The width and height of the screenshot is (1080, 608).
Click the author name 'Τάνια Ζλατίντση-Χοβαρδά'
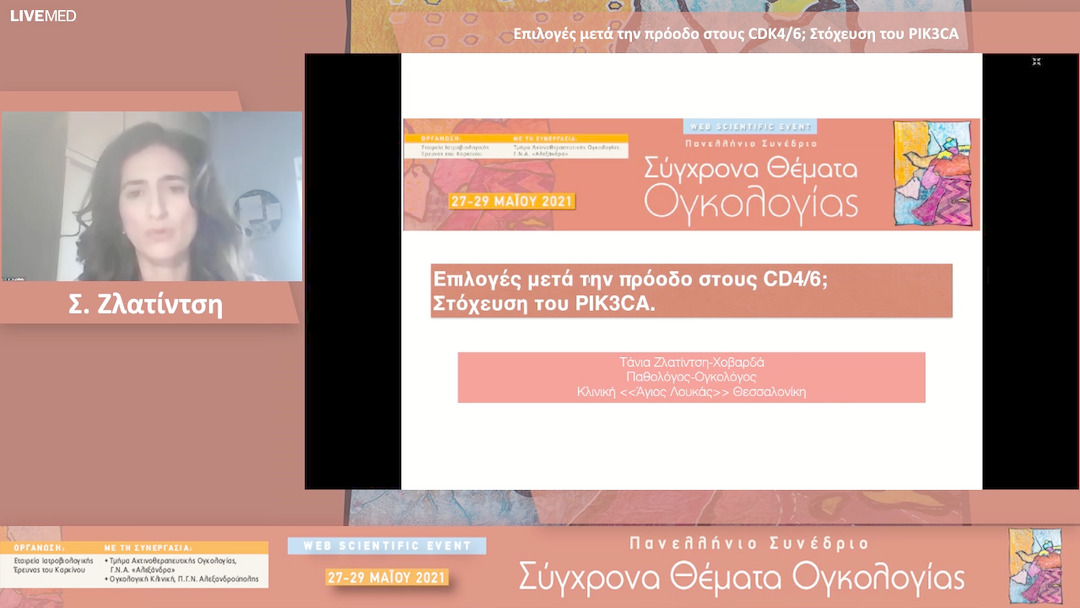(692, 362)
